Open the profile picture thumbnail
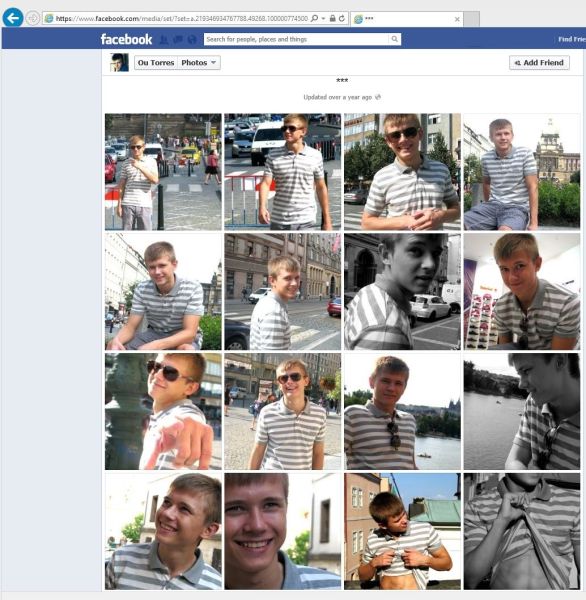Screen dimensions: 586x600 pyautogui.click(x=119, y=63)
